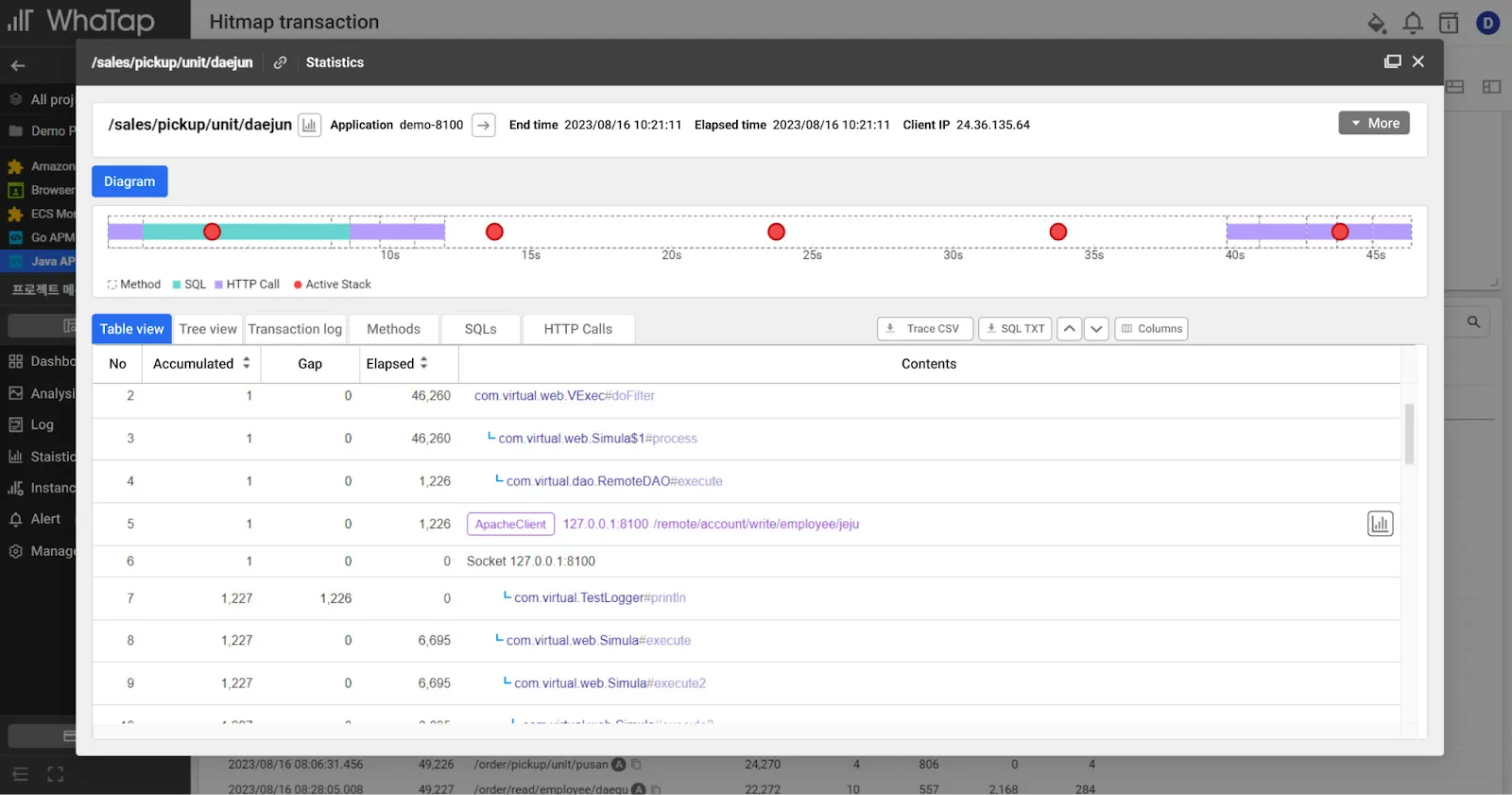Select All projects in the sidebar
Screen dimensions: 1512x795
tap(42, 99)
